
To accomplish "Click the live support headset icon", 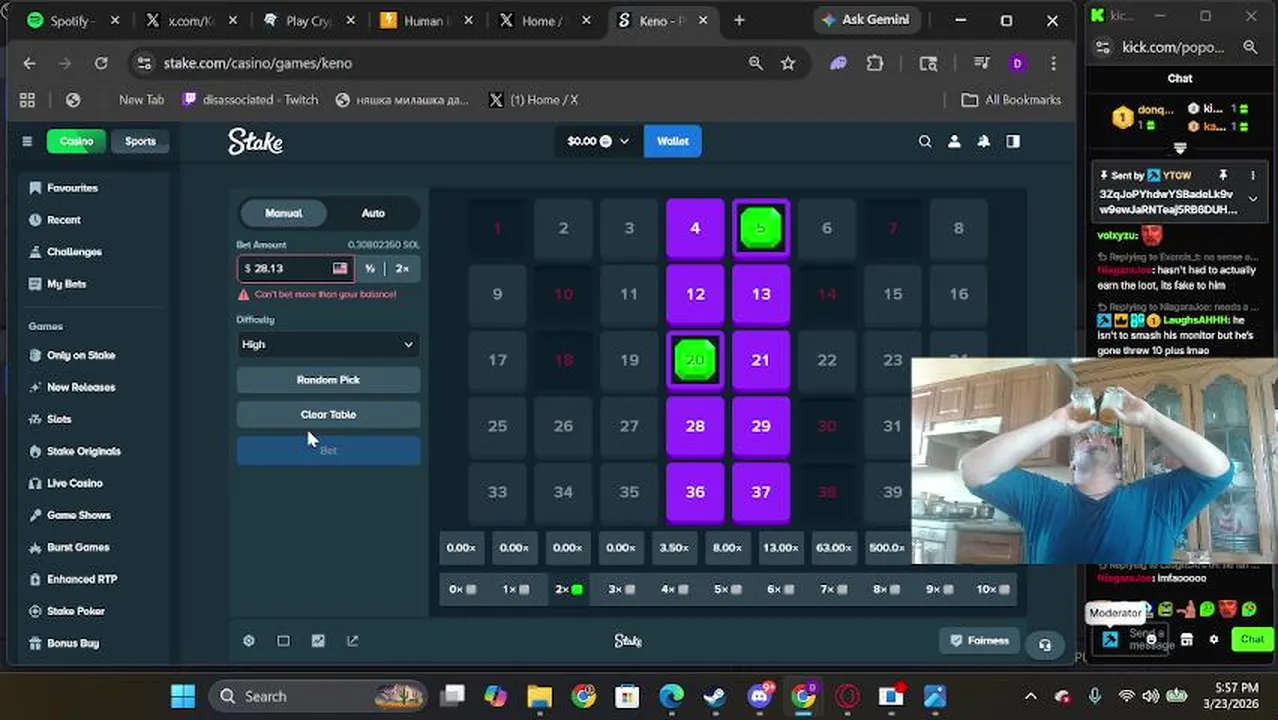I will pyautogui.click(x=1045, y=645).
